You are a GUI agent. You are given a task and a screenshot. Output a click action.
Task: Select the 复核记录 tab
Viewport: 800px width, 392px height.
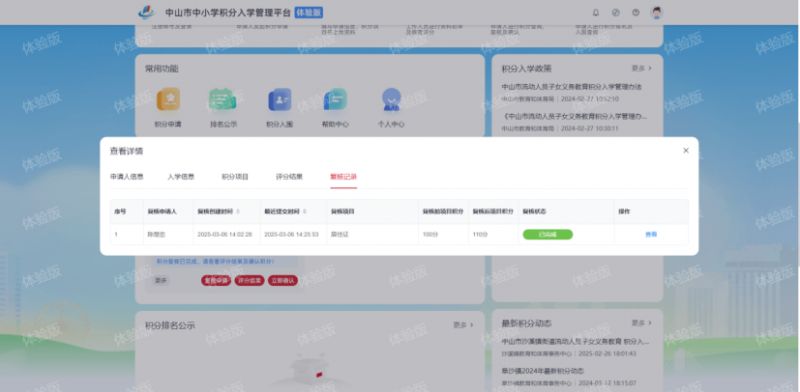[x=343, y=177]
